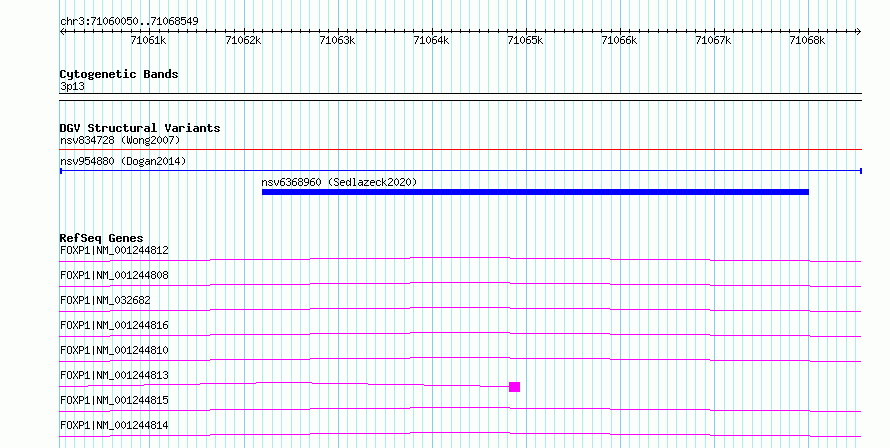Click the thin blue nsv954880 variant line

pyautogui.click(x=461, y=170)
